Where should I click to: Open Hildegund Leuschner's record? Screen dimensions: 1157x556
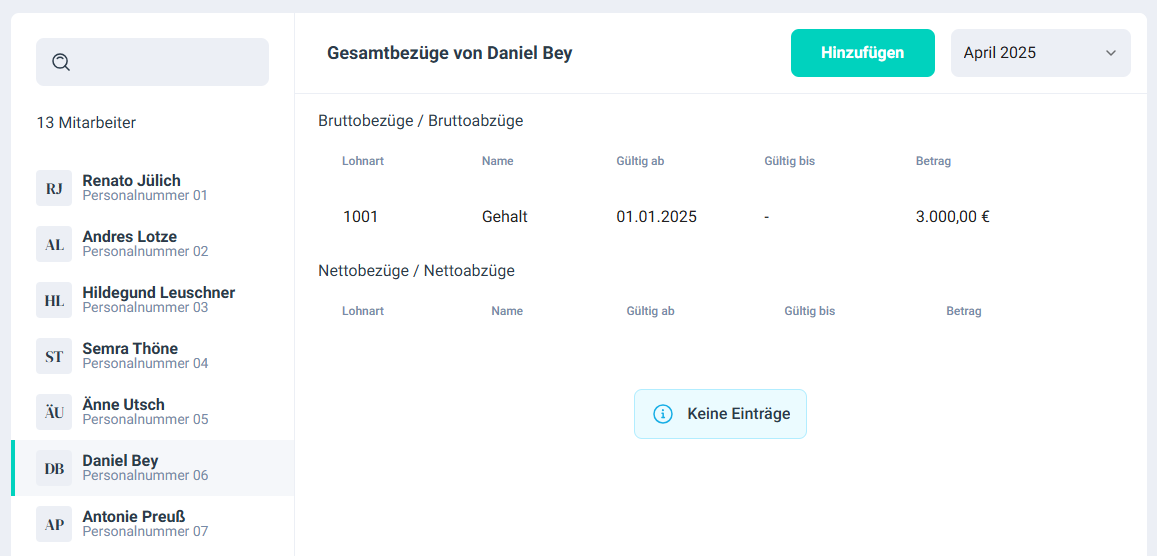tap(159, 293)
